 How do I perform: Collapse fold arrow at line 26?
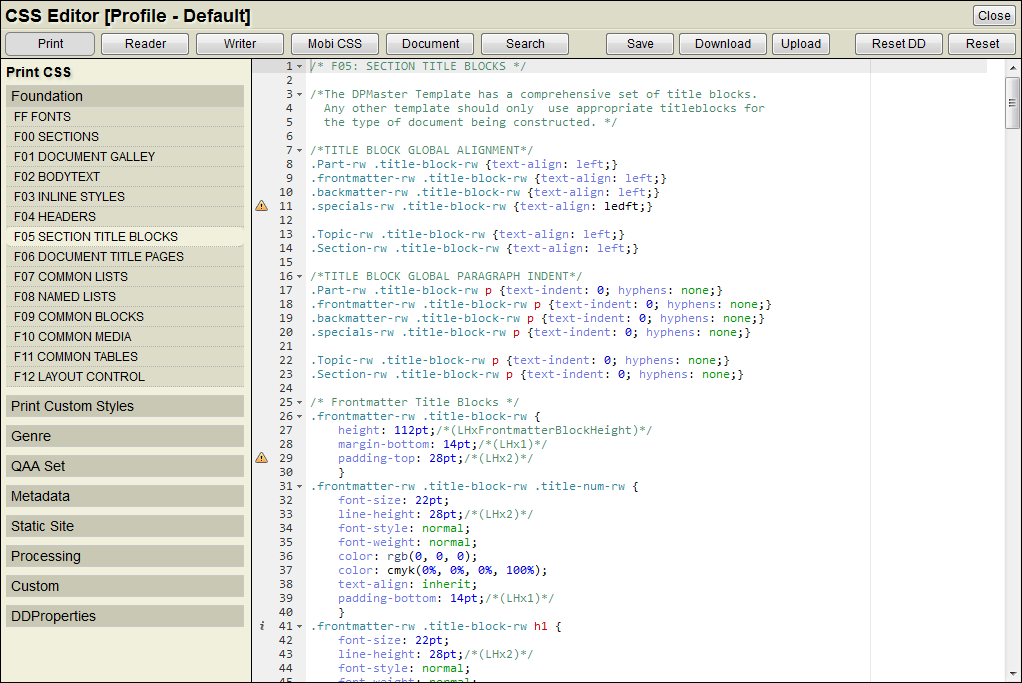[300, 416]
